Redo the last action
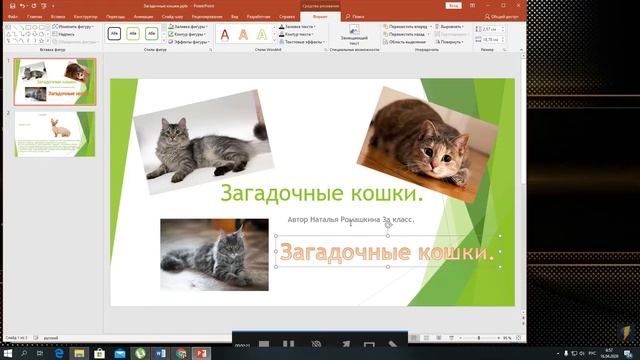 coord(33,6)
